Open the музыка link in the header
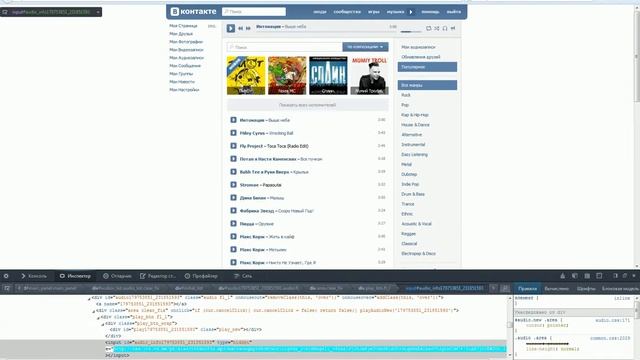 coord(395,12)
